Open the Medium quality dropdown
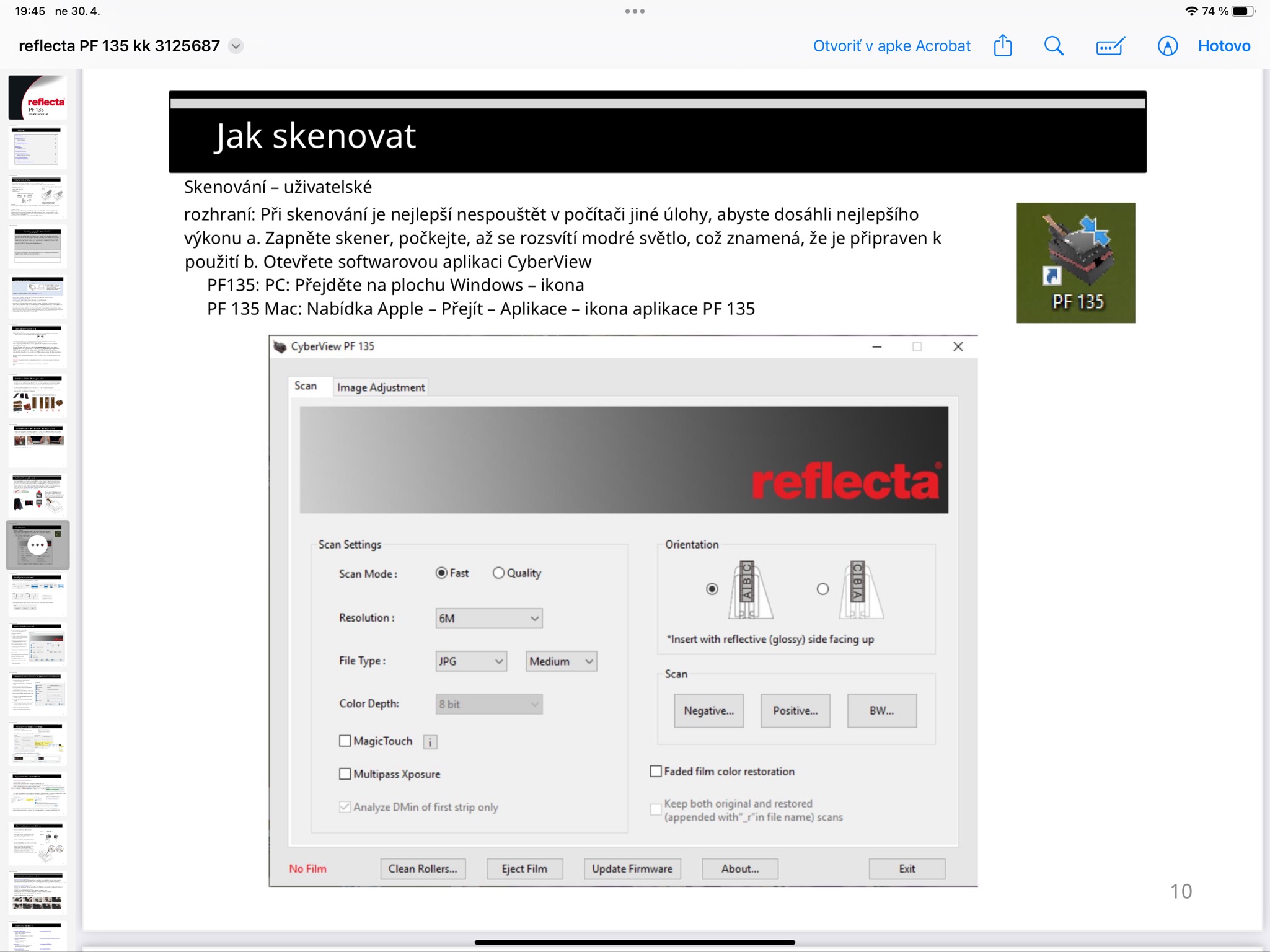 click(x=561, y=661)
